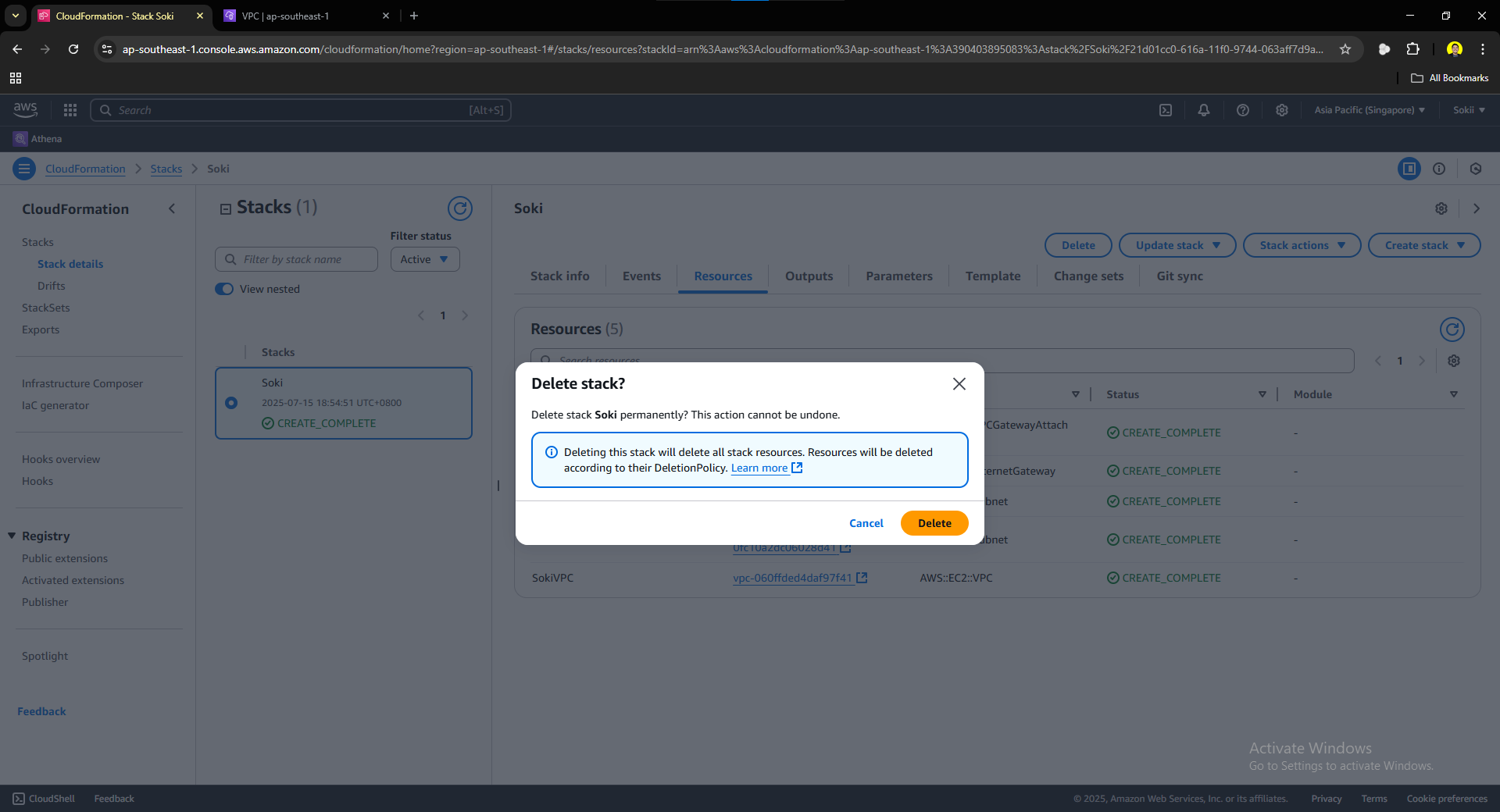Switch to the Outputs tab
1500x812 pixels.
pyautogui.click(x=809, y=276)
